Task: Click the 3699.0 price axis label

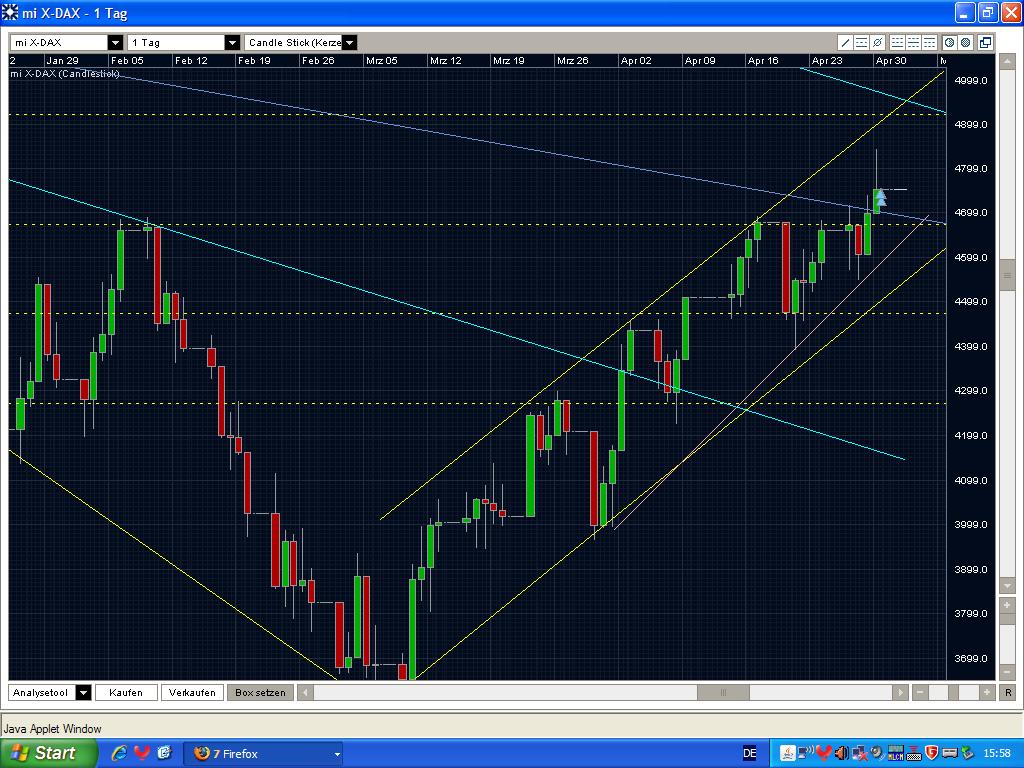Action: [x=971, y=658]
